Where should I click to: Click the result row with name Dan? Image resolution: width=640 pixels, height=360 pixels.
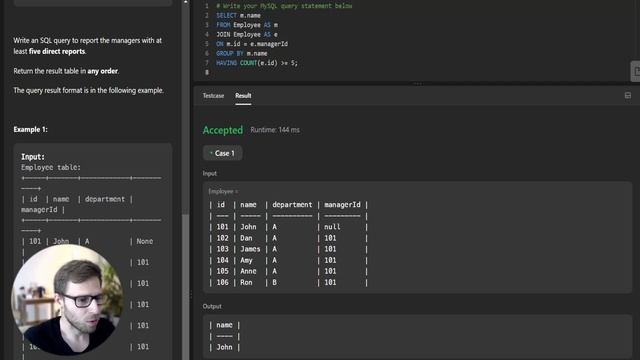coord(288,238)
